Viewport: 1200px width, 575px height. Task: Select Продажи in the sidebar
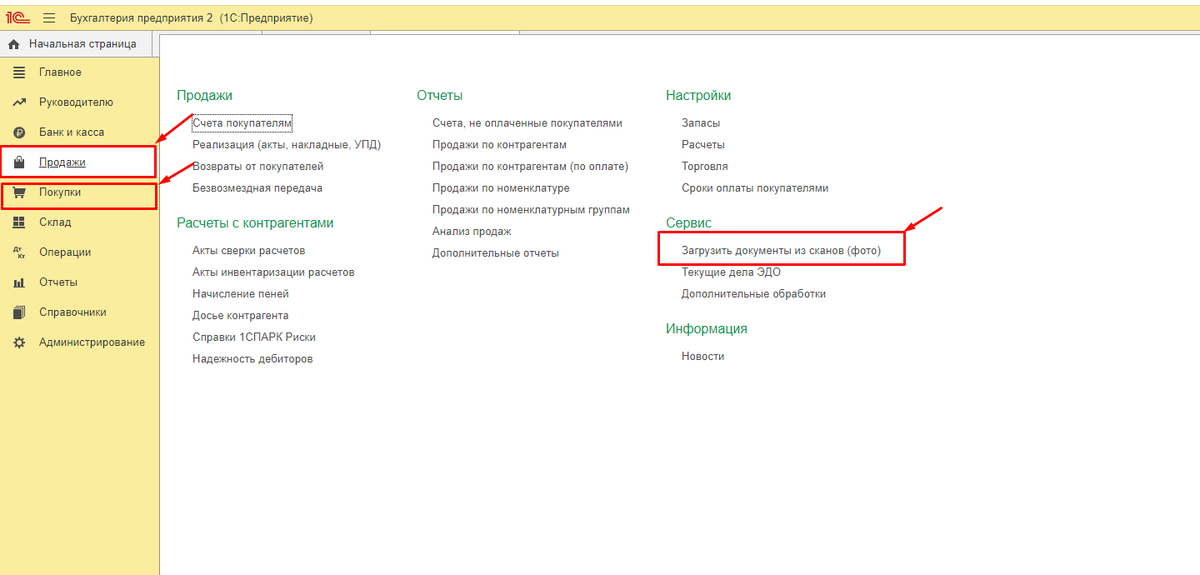(x=62, y=162)
